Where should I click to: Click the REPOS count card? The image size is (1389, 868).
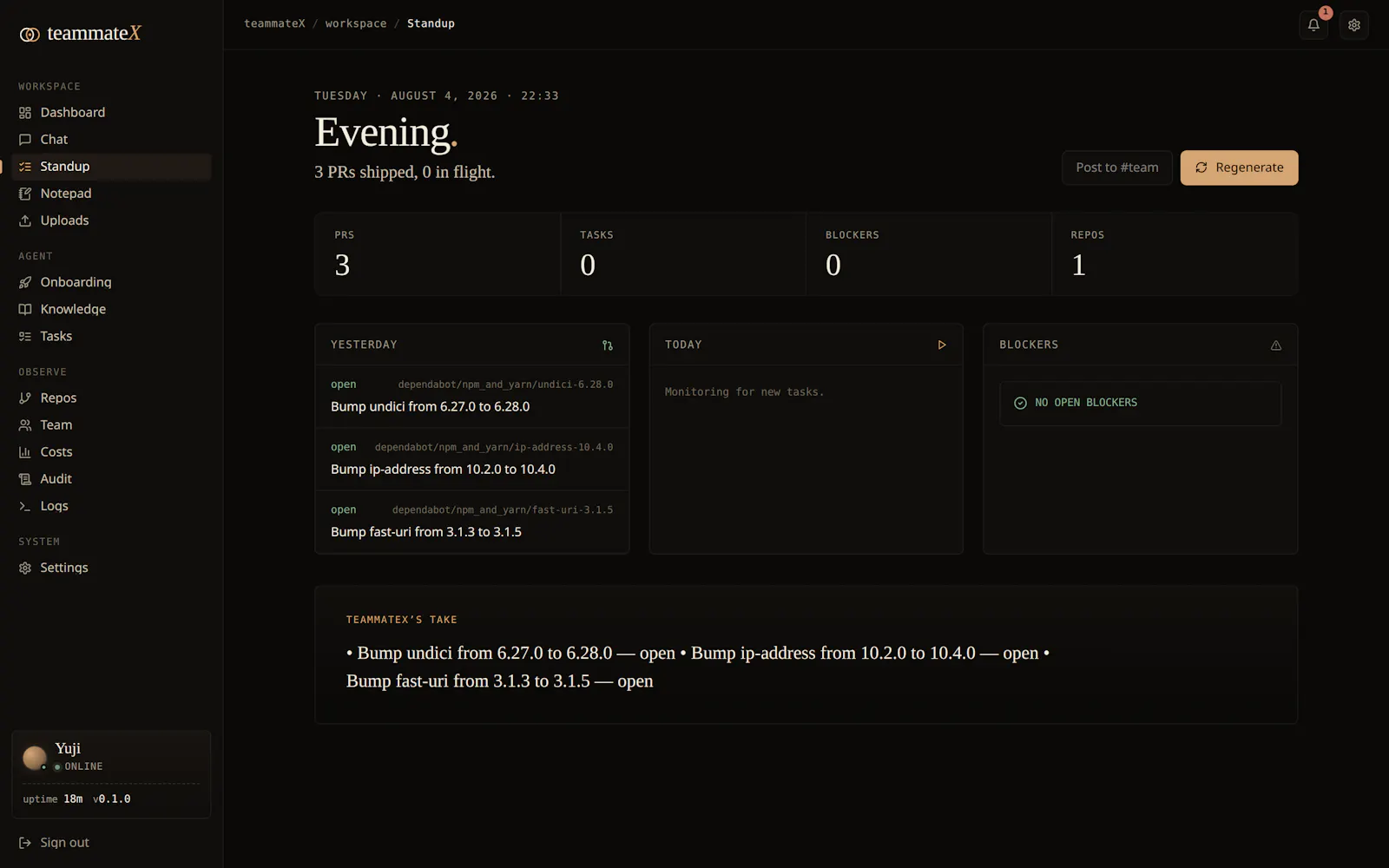[x=1175, y=253]
